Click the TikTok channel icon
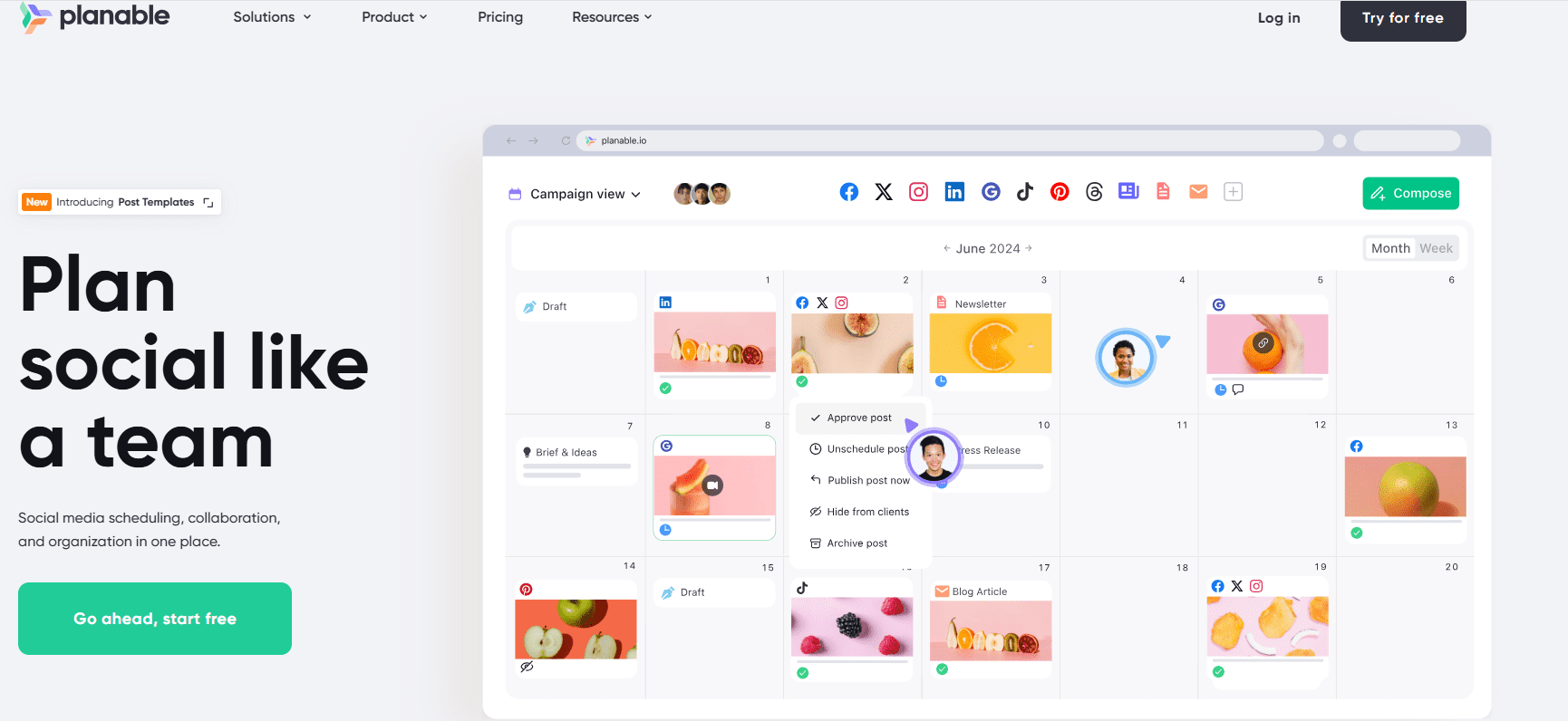The height and width of the screenshot is (721, 1568). click(x=1024, y=192)
